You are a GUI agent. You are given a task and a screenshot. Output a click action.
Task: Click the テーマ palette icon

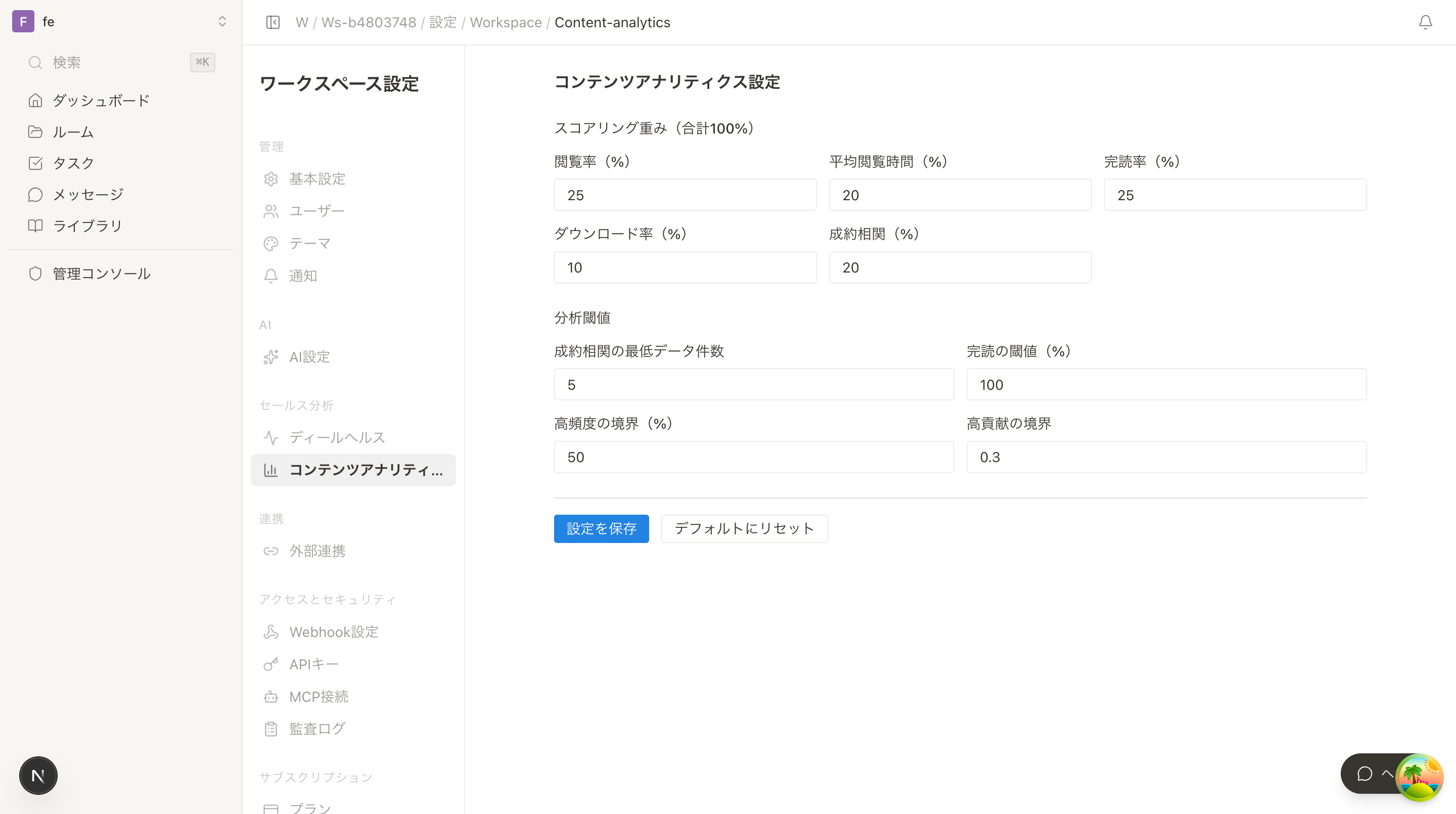(x=271, y=243)
